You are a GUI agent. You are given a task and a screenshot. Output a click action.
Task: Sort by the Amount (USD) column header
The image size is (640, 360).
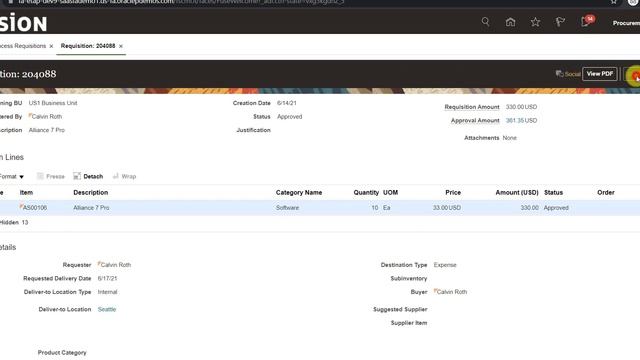(x=517, y=192)
